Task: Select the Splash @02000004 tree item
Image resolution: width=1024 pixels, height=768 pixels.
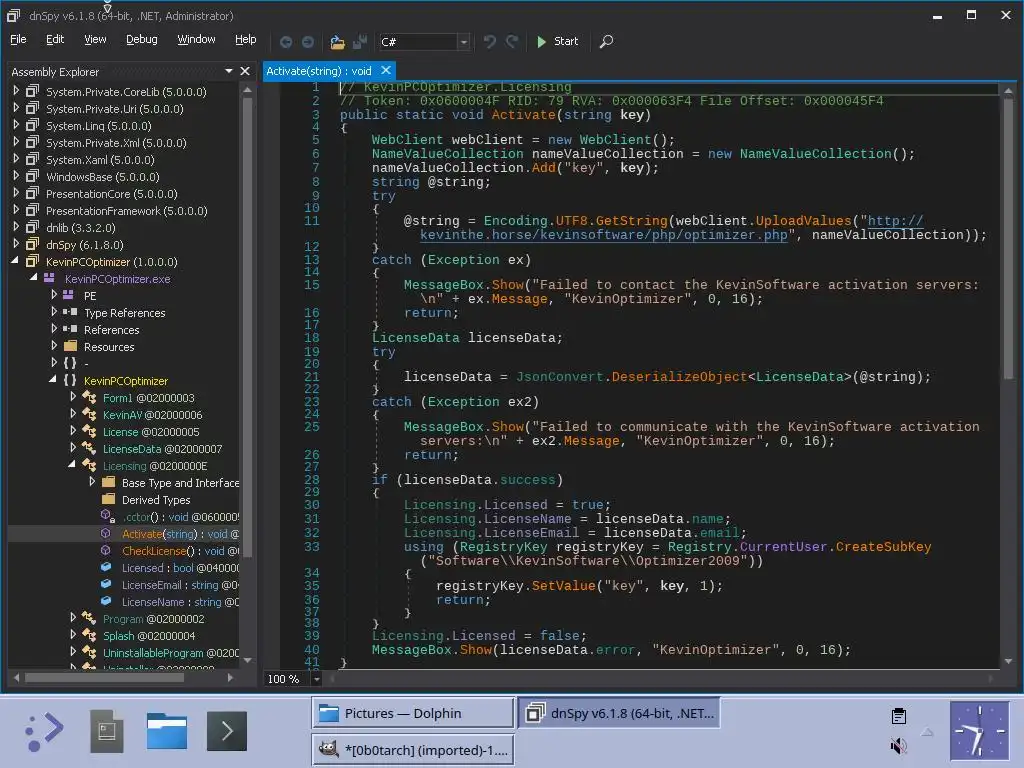Action: click(x=149, y=635)
